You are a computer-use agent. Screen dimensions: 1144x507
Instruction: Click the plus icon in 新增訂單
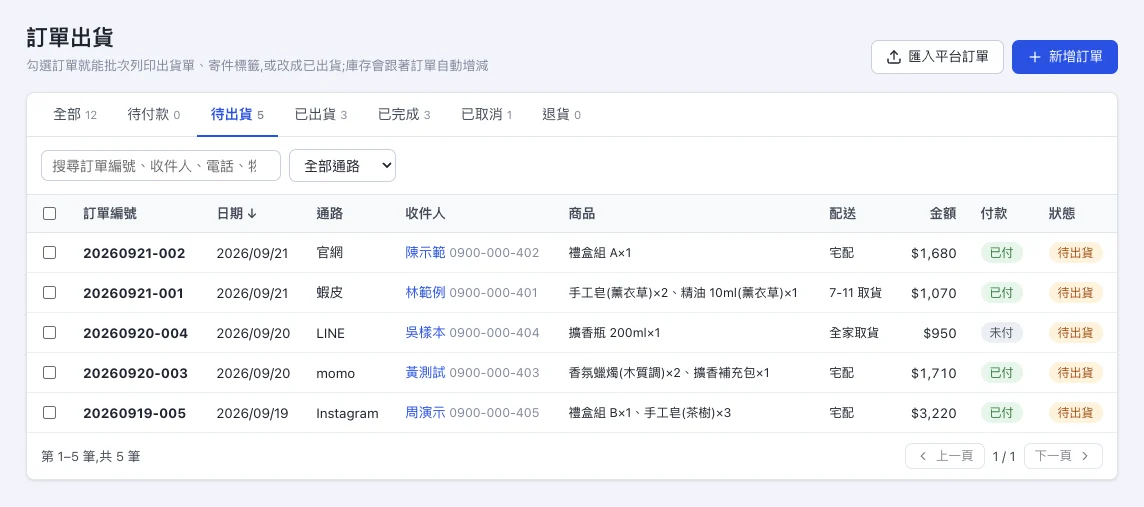(x=1035, y=57)
